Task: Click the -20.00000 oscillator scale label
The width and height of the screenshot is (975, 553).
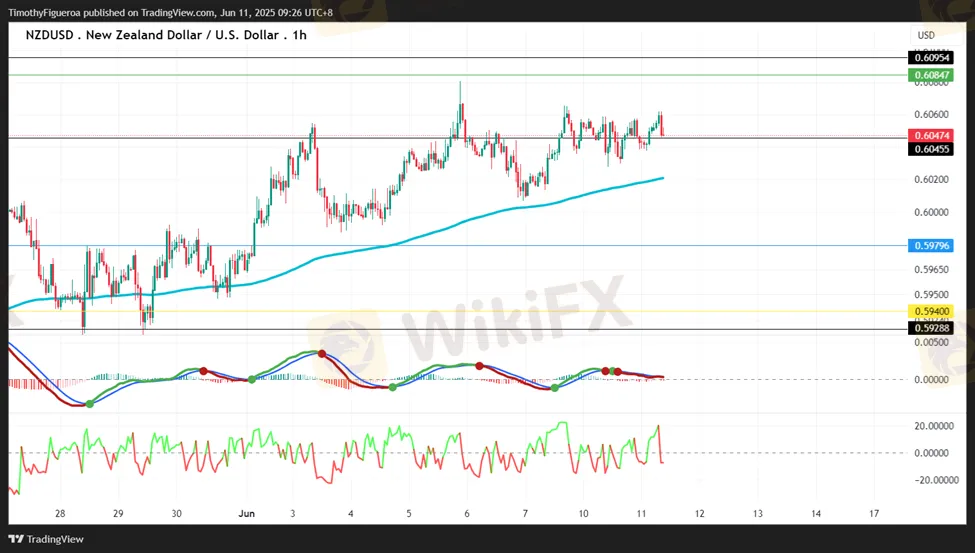Action: coord(932,479)
